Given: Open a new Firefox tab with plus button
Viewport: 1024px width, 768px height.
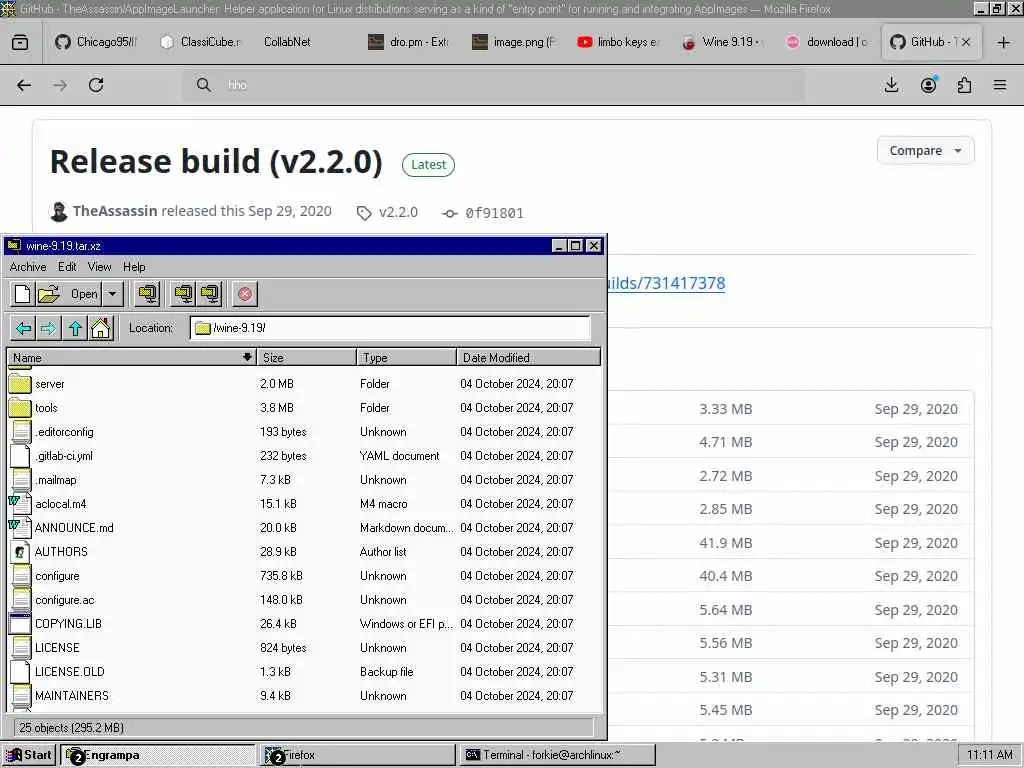Looking at the screenshot, I should point(1004,42).
